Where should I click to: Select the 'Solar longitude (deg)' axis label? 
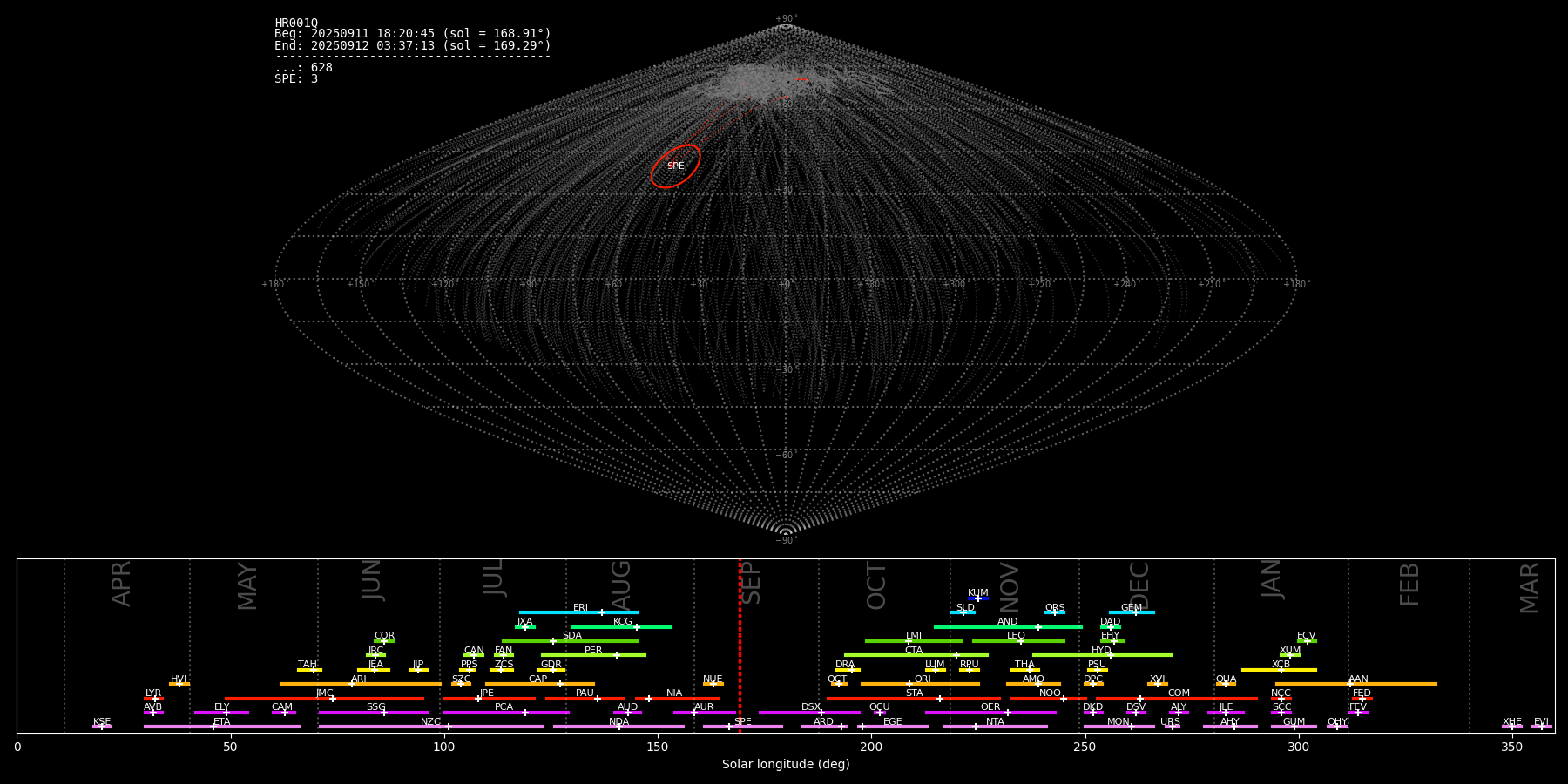click(786, 764)
